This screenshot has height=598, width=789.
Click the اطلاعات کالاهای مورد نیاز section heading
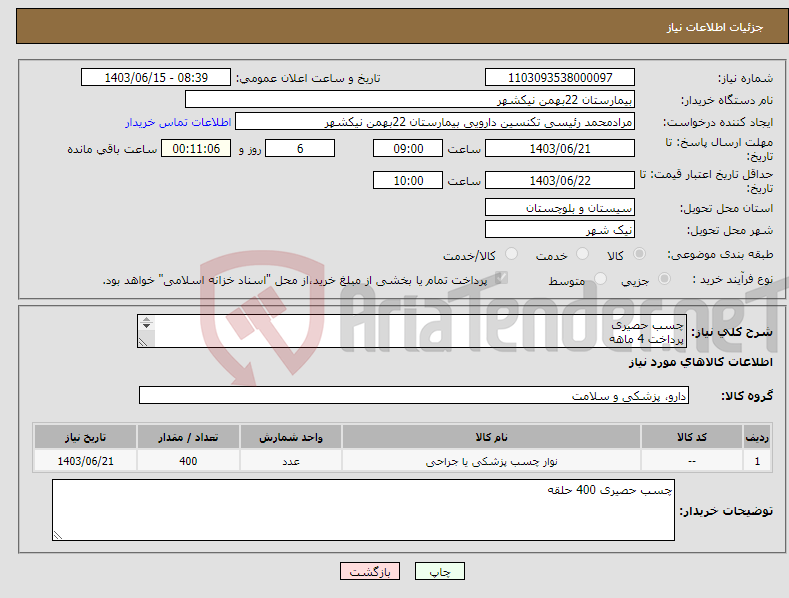(x=700, y=362)
